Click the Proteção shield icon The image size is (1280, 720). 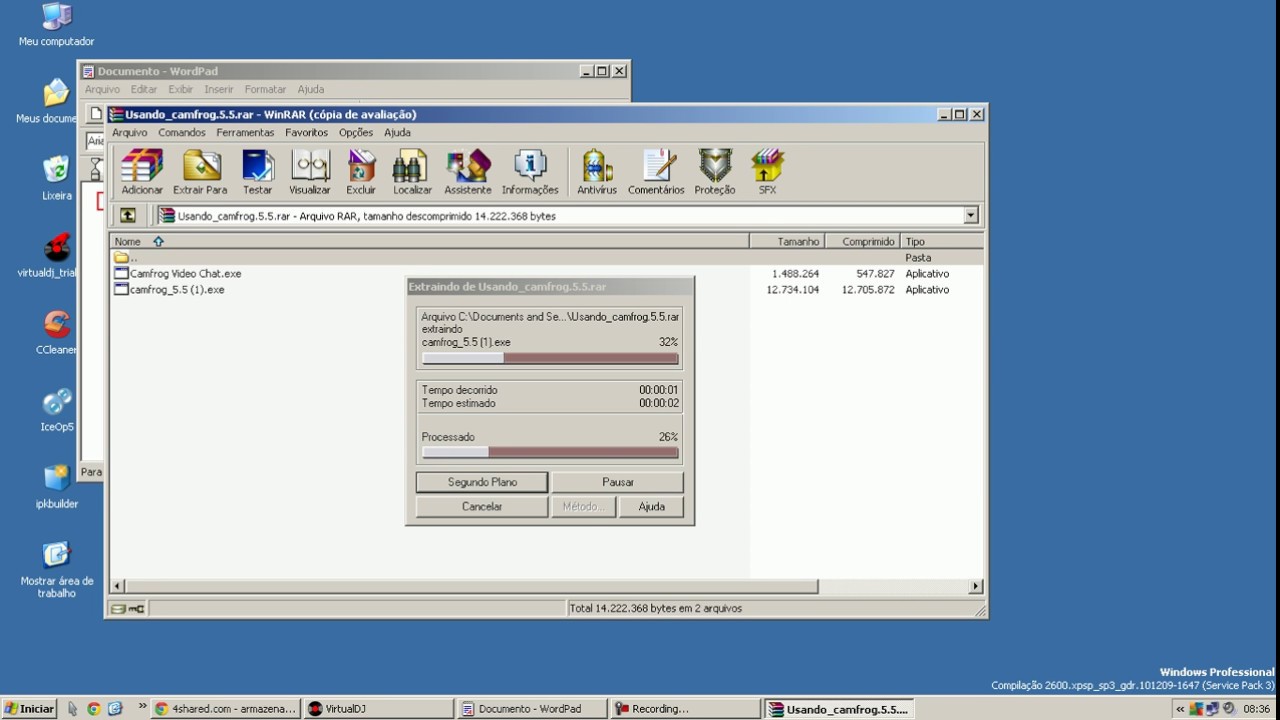click(715, 172)
